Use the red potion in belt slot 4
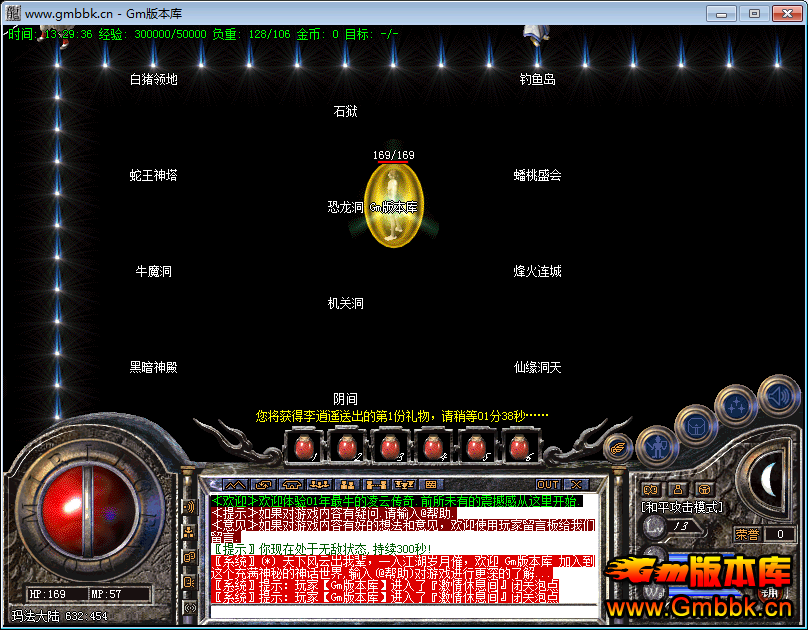 click(x=433, y=447)
